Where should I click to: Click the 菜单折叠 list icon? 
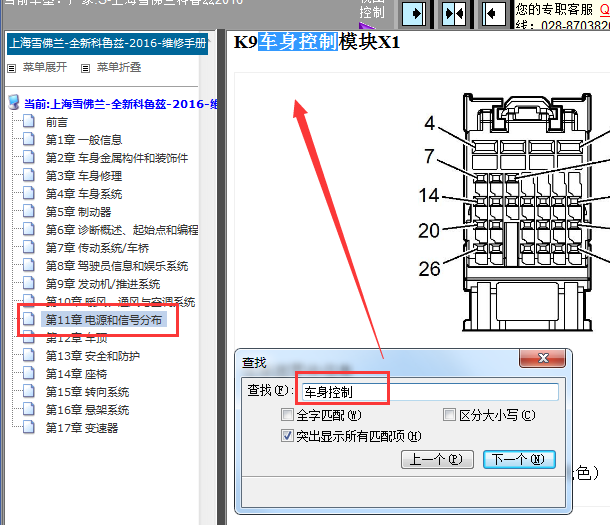click(x=85, y=68)
